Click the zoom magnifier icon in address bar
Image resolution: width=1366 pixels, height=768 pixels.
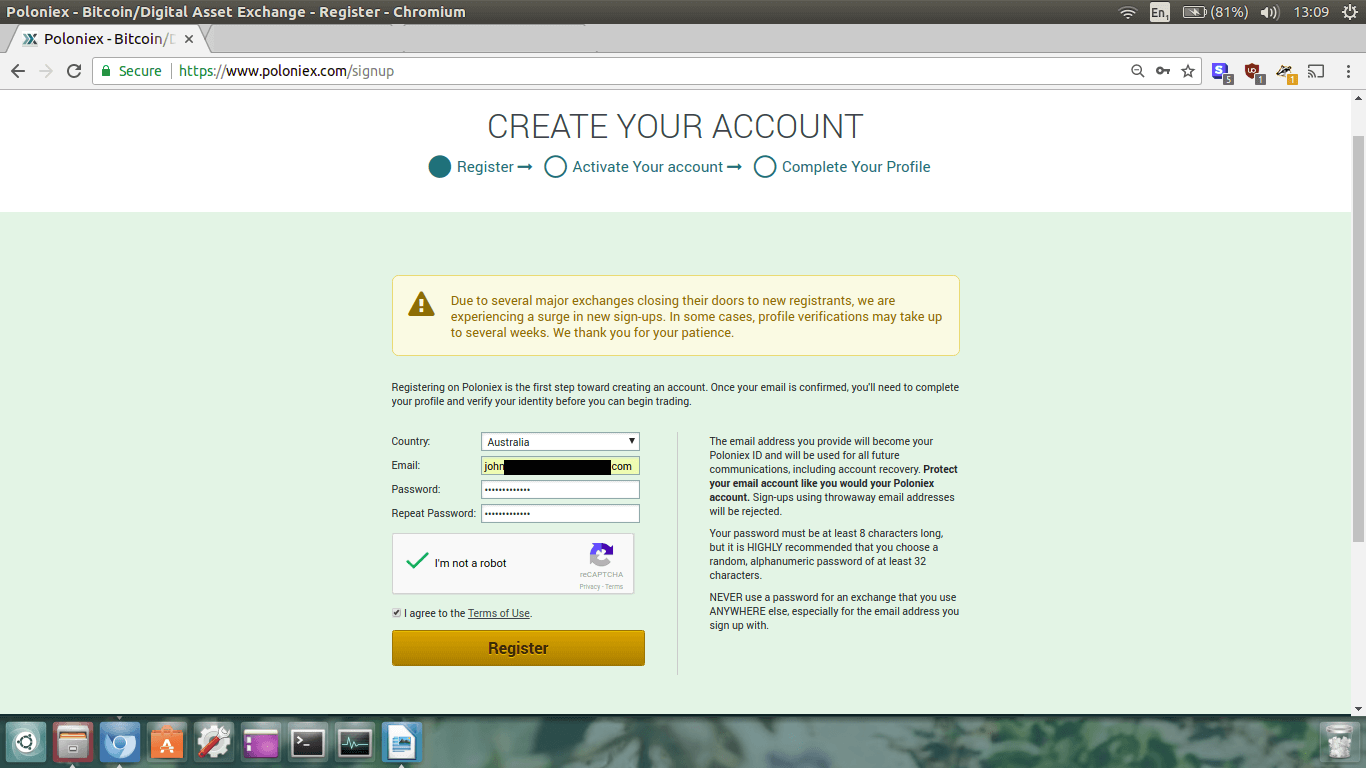pos(1137,71)
